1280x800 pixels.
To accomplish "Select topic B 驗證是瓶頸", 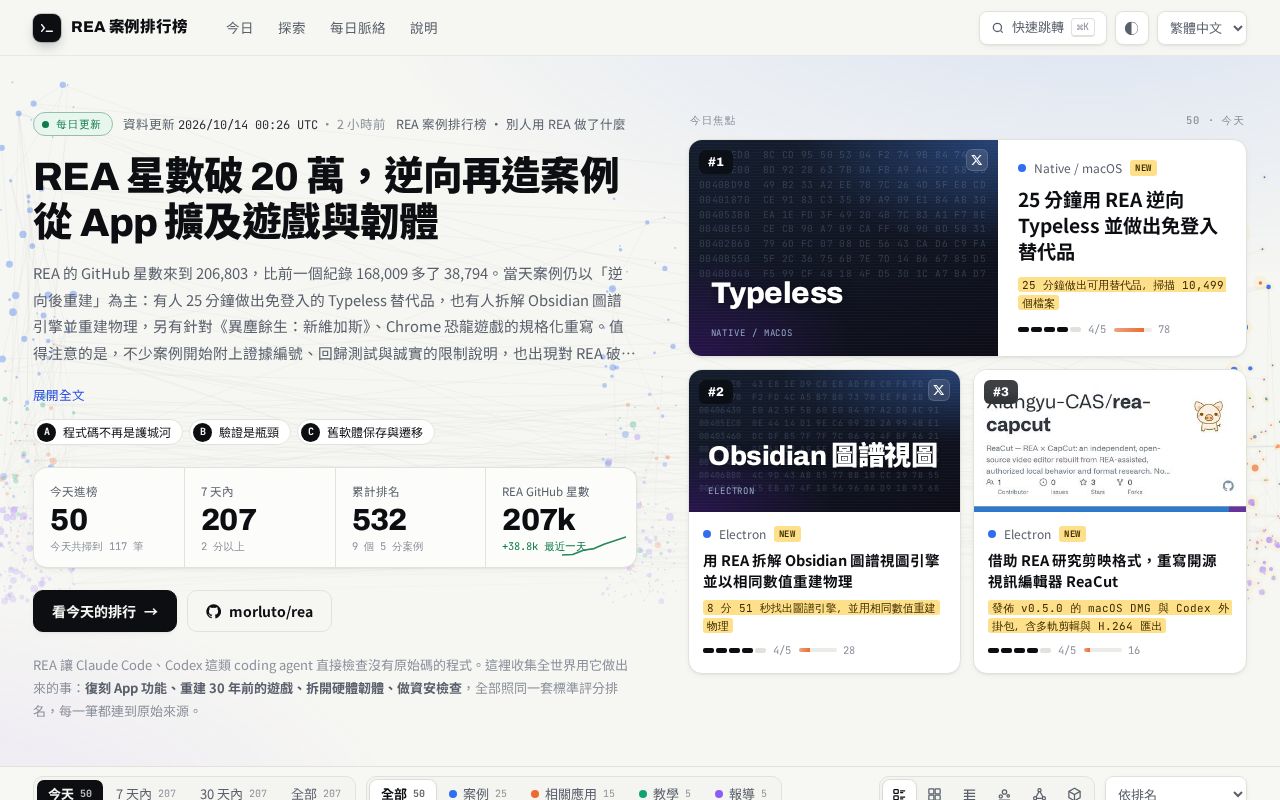I will tap(240, 432).
